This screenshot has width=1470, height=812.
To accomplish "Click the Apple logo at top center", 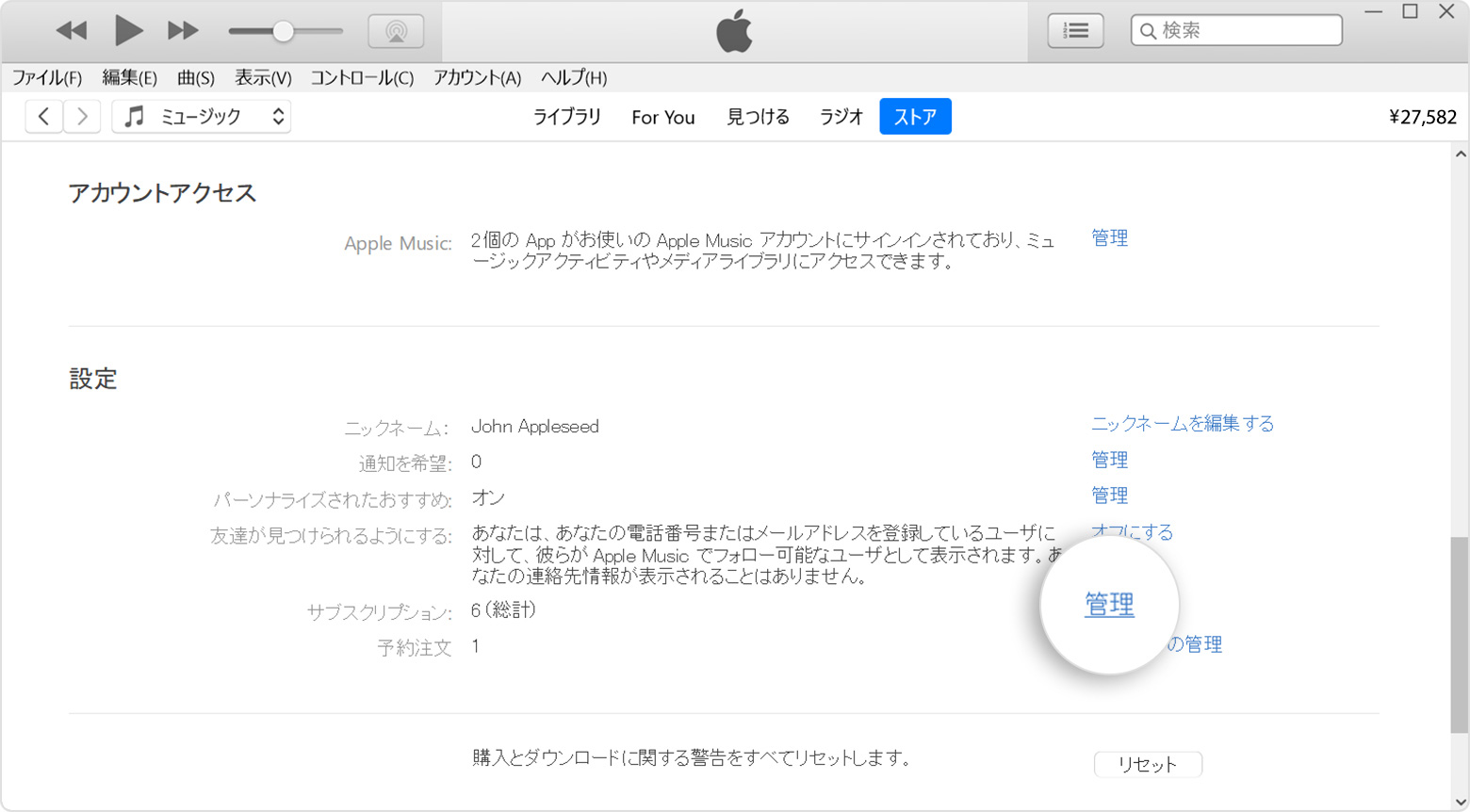I will 734,30.
